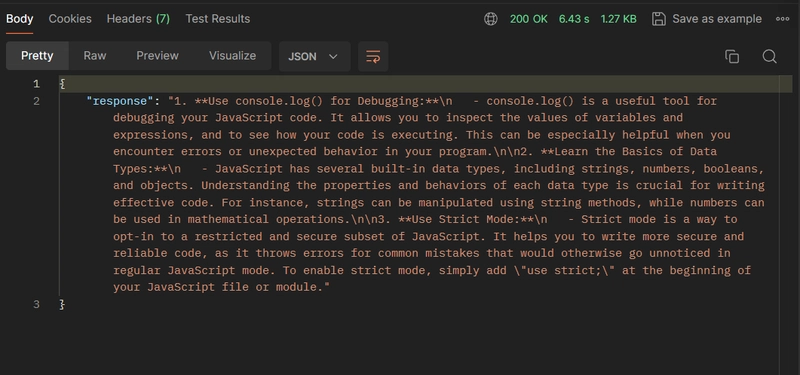Screen dimensions: 800x375
Task: Click the text "Learn the Basics of Data"
Action: [635, 152]
